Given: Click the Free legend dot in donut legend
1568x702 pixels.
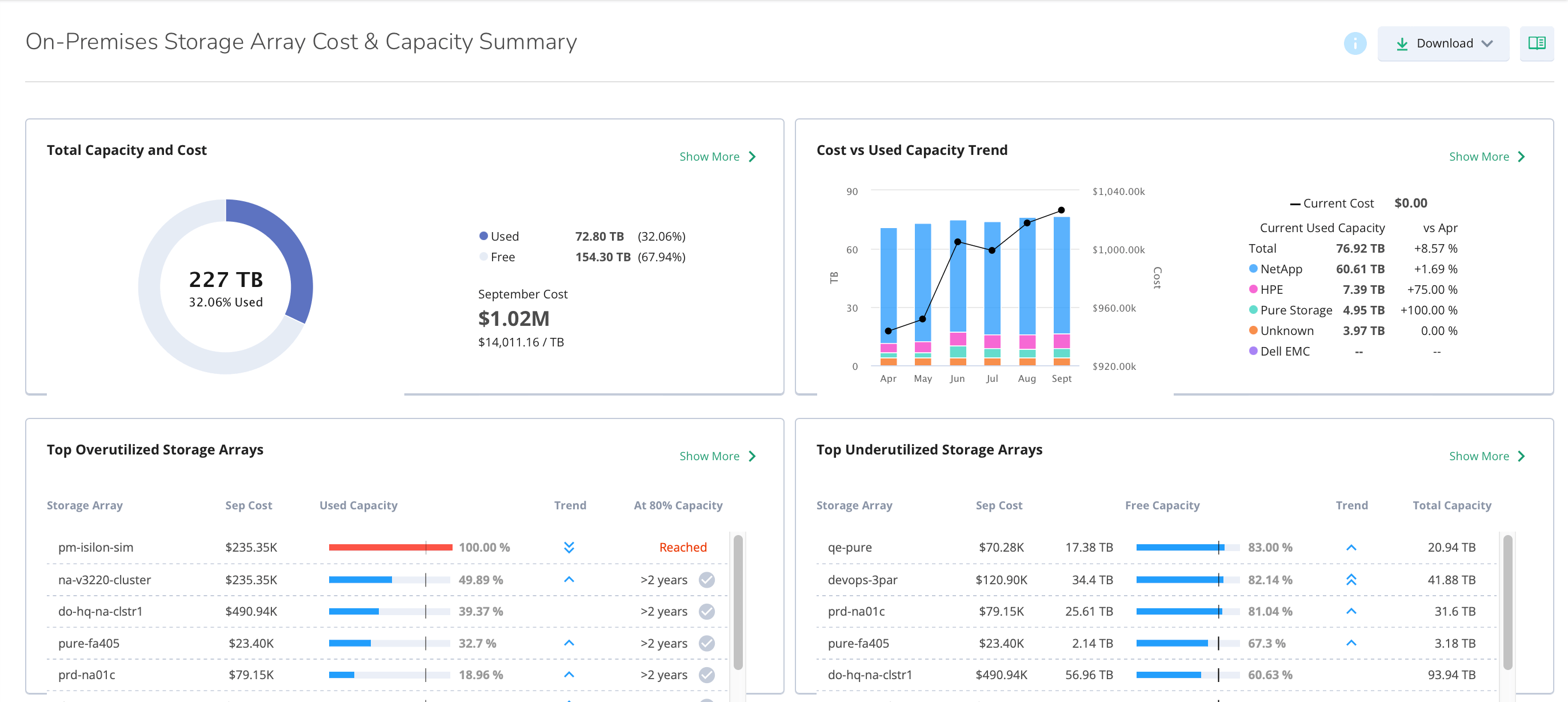Looking at the screenshot, I should 483,257.
